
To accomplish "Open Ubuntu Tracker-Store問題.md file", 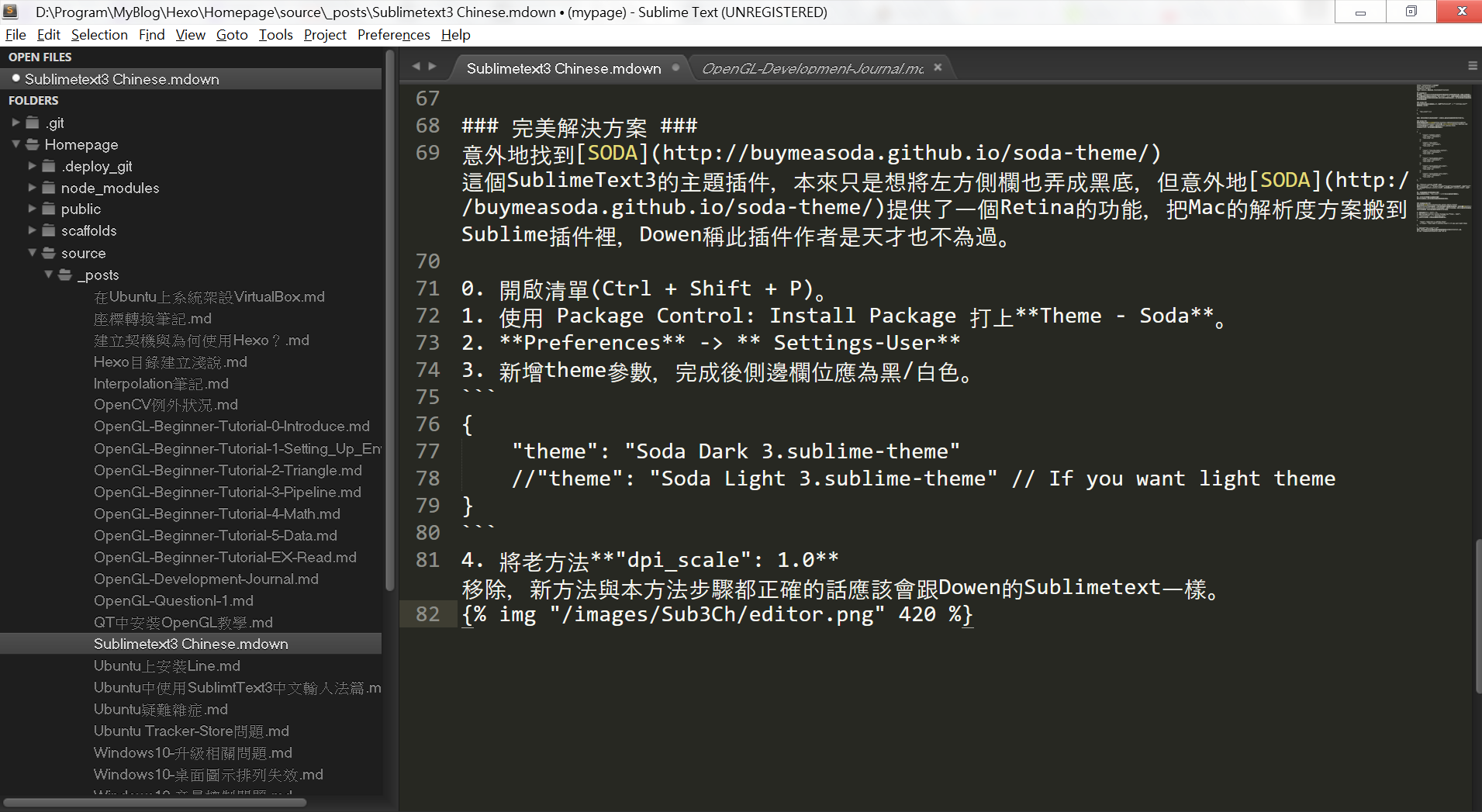I will (x=192, y=731).
